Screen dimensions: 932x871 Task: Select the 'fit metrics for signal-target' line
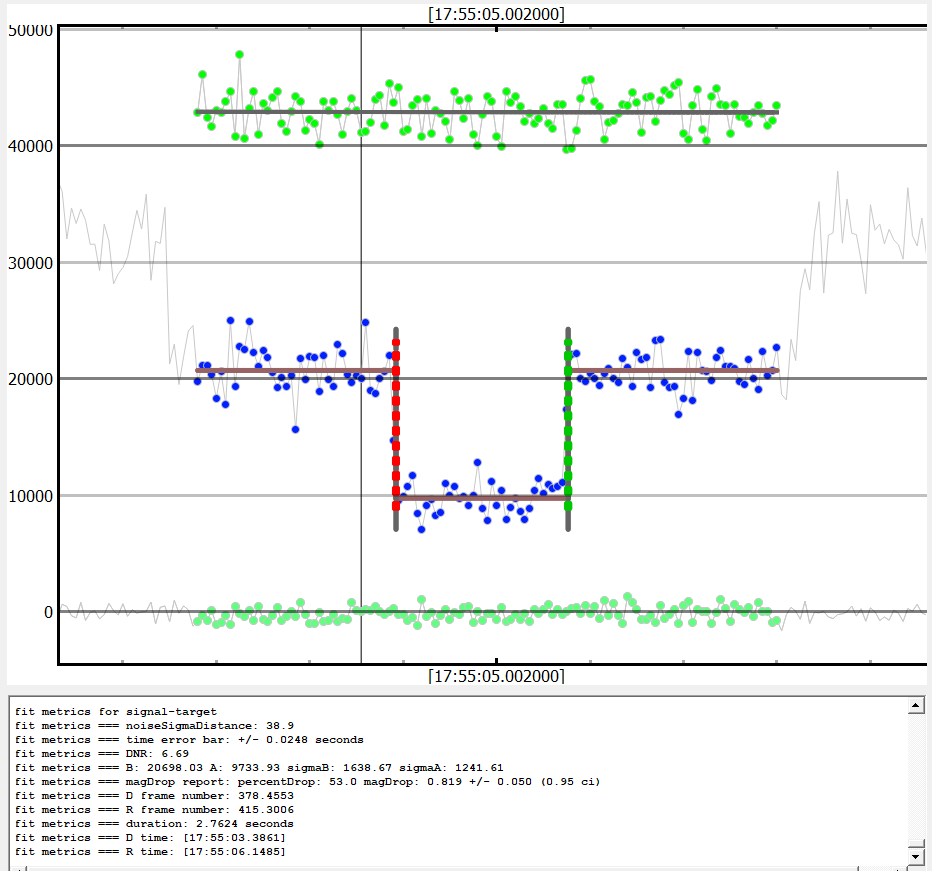click(x=116, y=712)
